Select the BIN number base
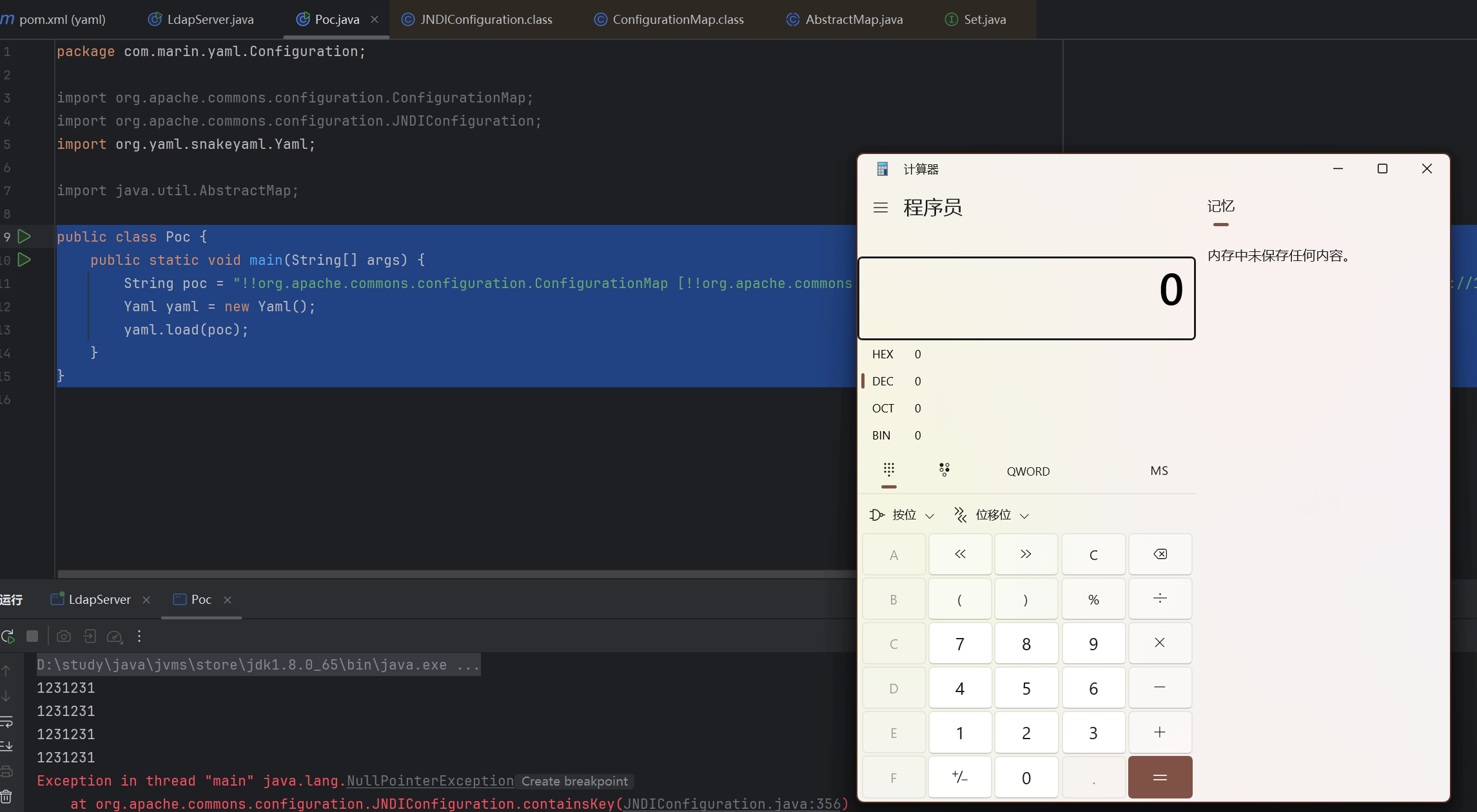This screenshot has width=1477, height=812. click(x=881, y=436)
